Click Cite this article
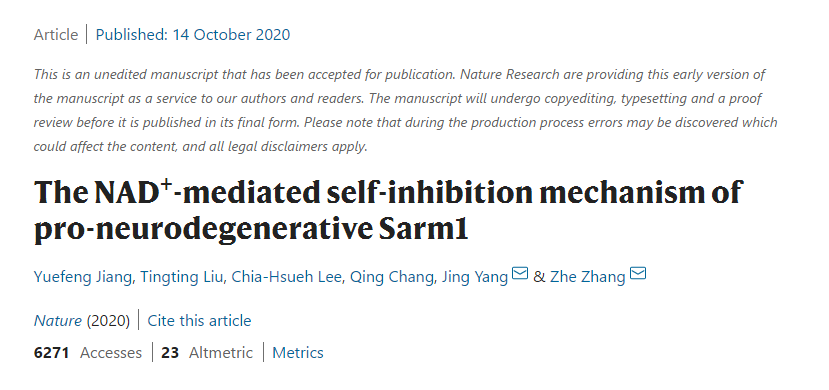 [x=199, y=321]
